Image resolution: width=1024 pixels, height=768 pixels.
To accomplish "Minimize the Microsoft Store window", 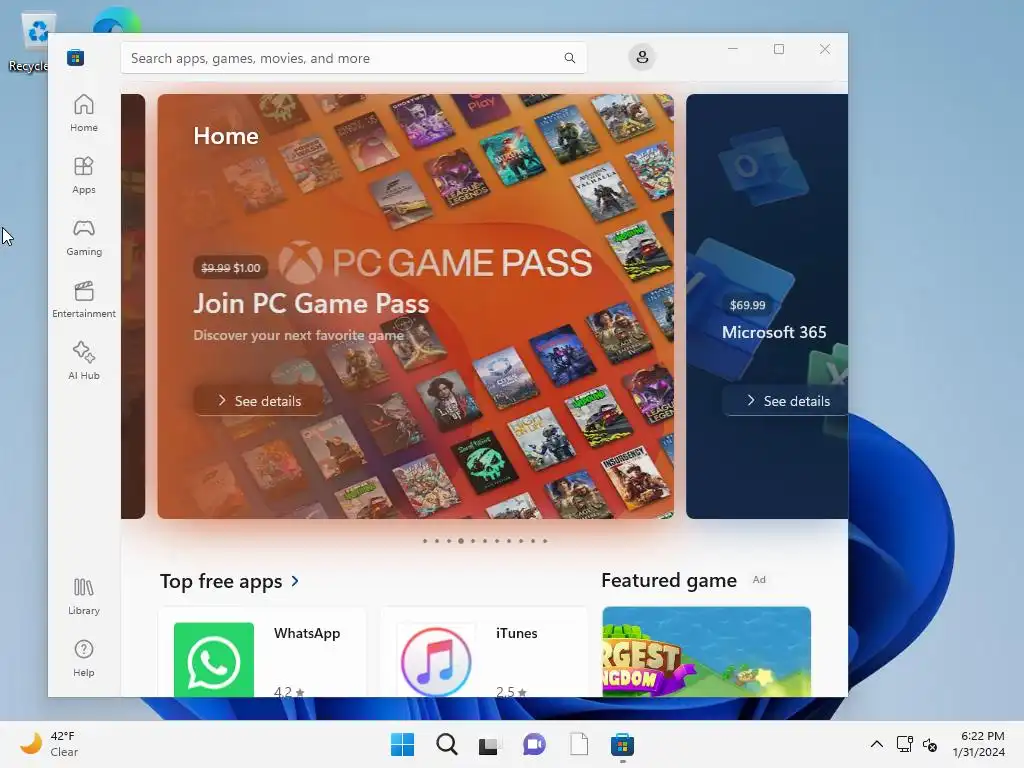I will [x=733, y=49].
